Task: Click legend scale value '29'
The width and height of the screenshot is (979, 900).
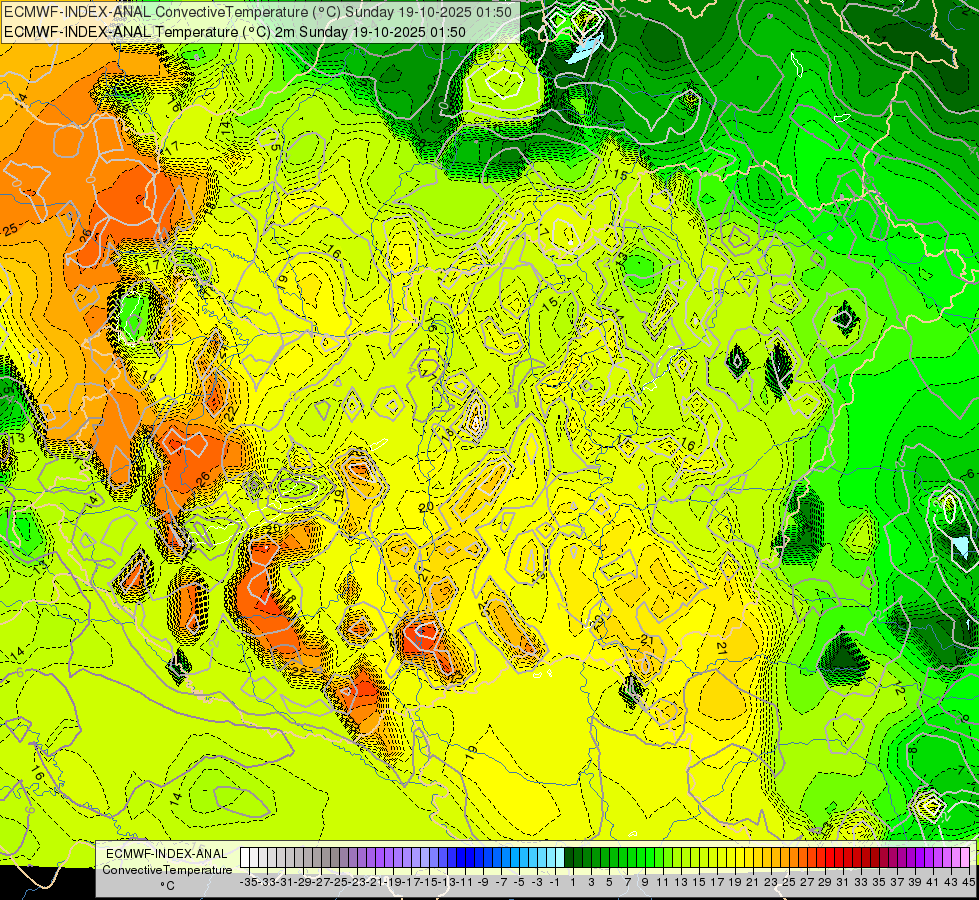Action: coord(825,882)
